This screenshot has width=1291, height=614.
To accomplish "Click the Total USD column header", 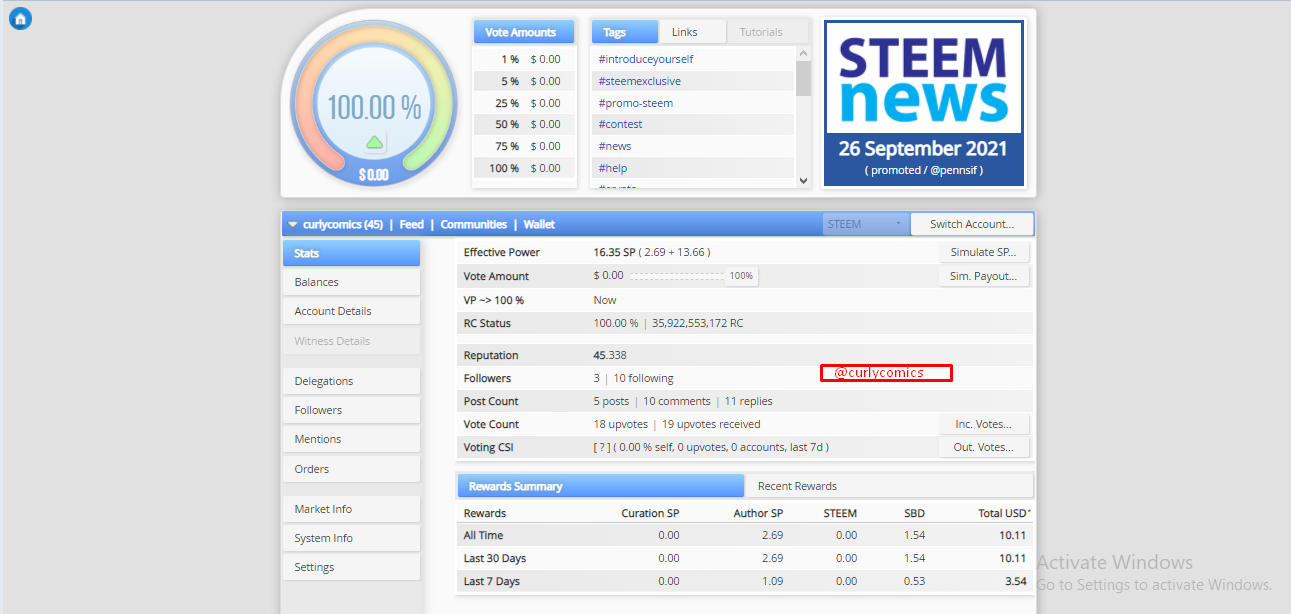I will tap(1003, 513).
